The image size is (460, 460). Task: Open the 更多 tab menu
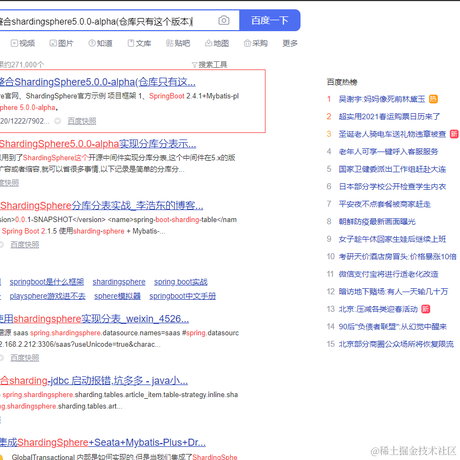click(290, 43)
